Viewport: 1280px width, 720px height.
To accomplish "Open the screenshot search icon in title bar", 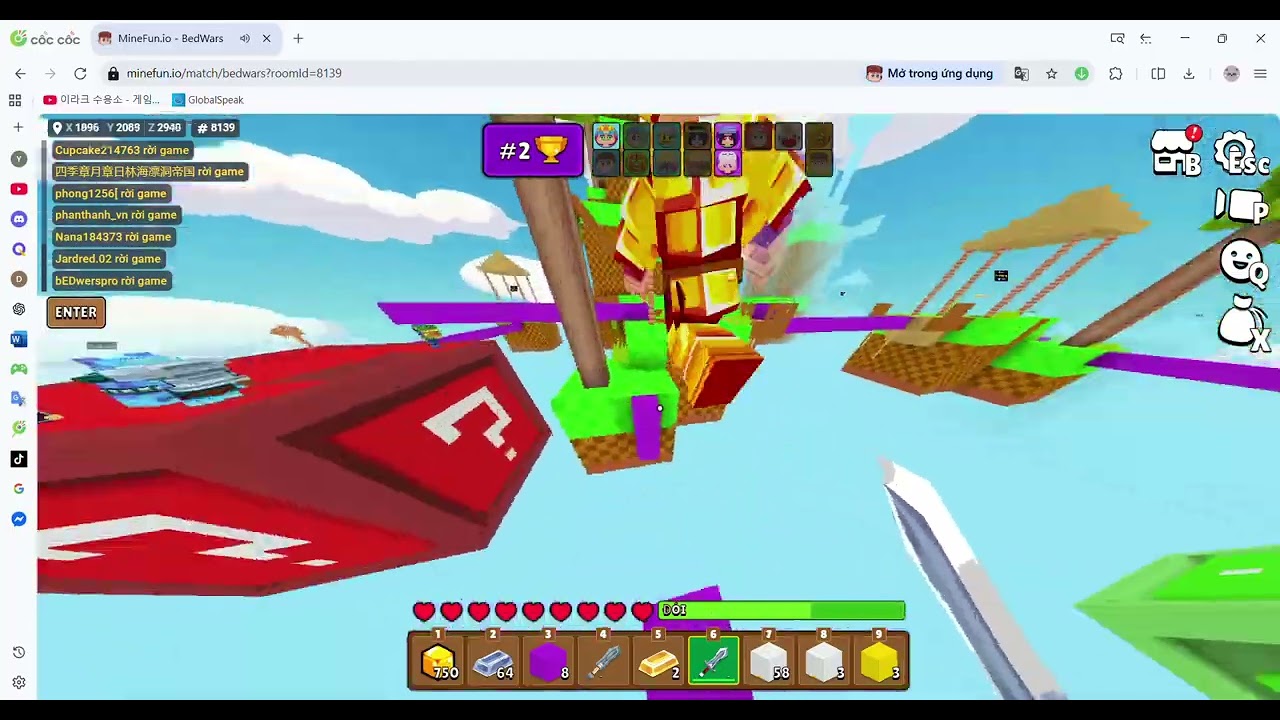I will click(1117, 39).
